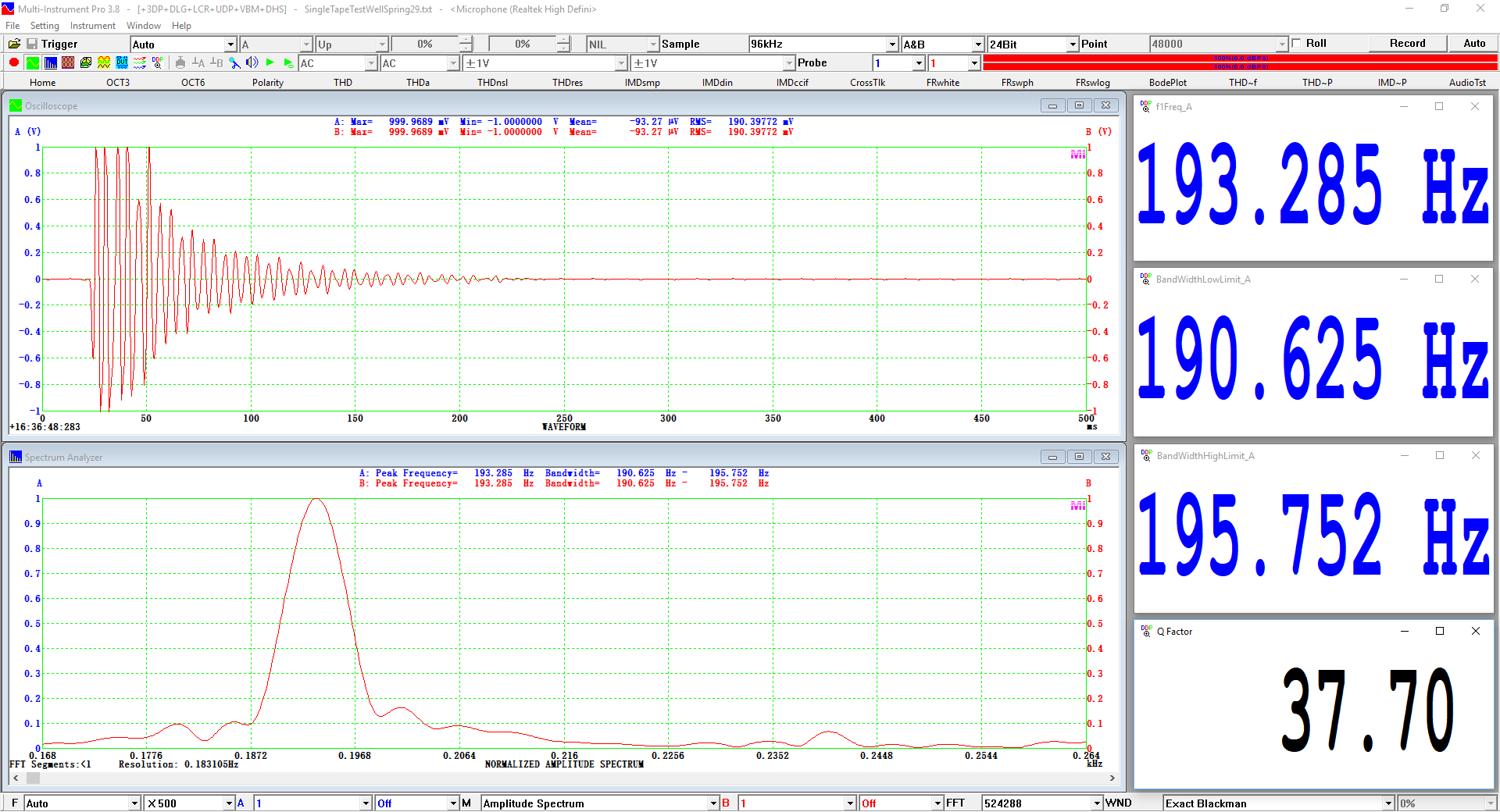Viewport: 1500px width, 812px height.
Task: Expand the Exact Blackman window dropdown
Action: coord(1388,803)
